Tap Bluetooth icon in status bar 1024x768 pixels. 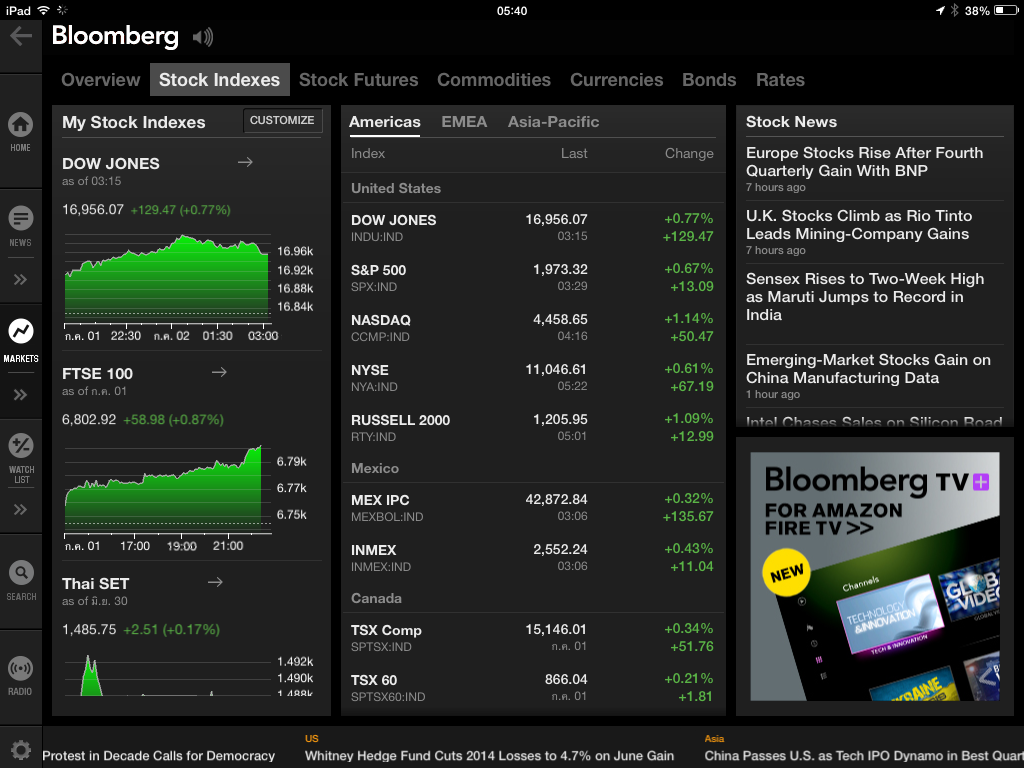click(954, 10)
